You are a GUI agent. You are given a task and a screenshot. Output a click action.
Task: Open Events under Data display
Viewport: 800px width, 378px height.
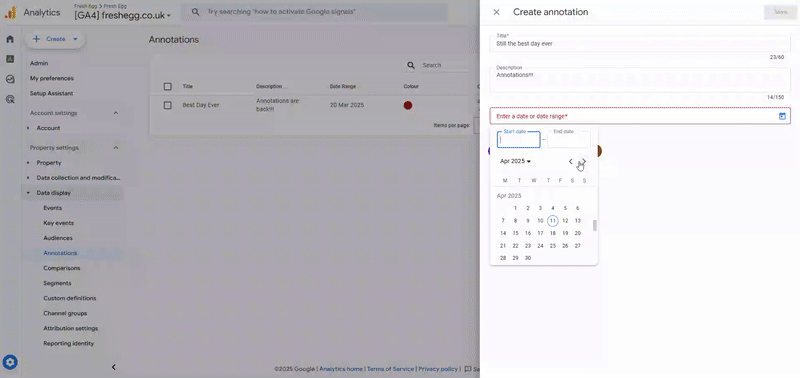(53, 208)
